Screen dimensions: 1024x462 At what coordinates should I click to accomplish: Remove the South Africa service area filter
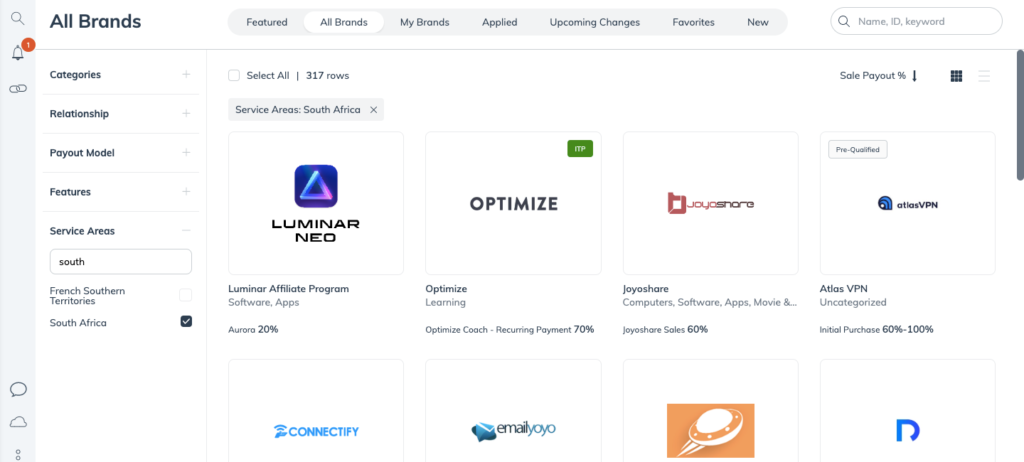374,110
